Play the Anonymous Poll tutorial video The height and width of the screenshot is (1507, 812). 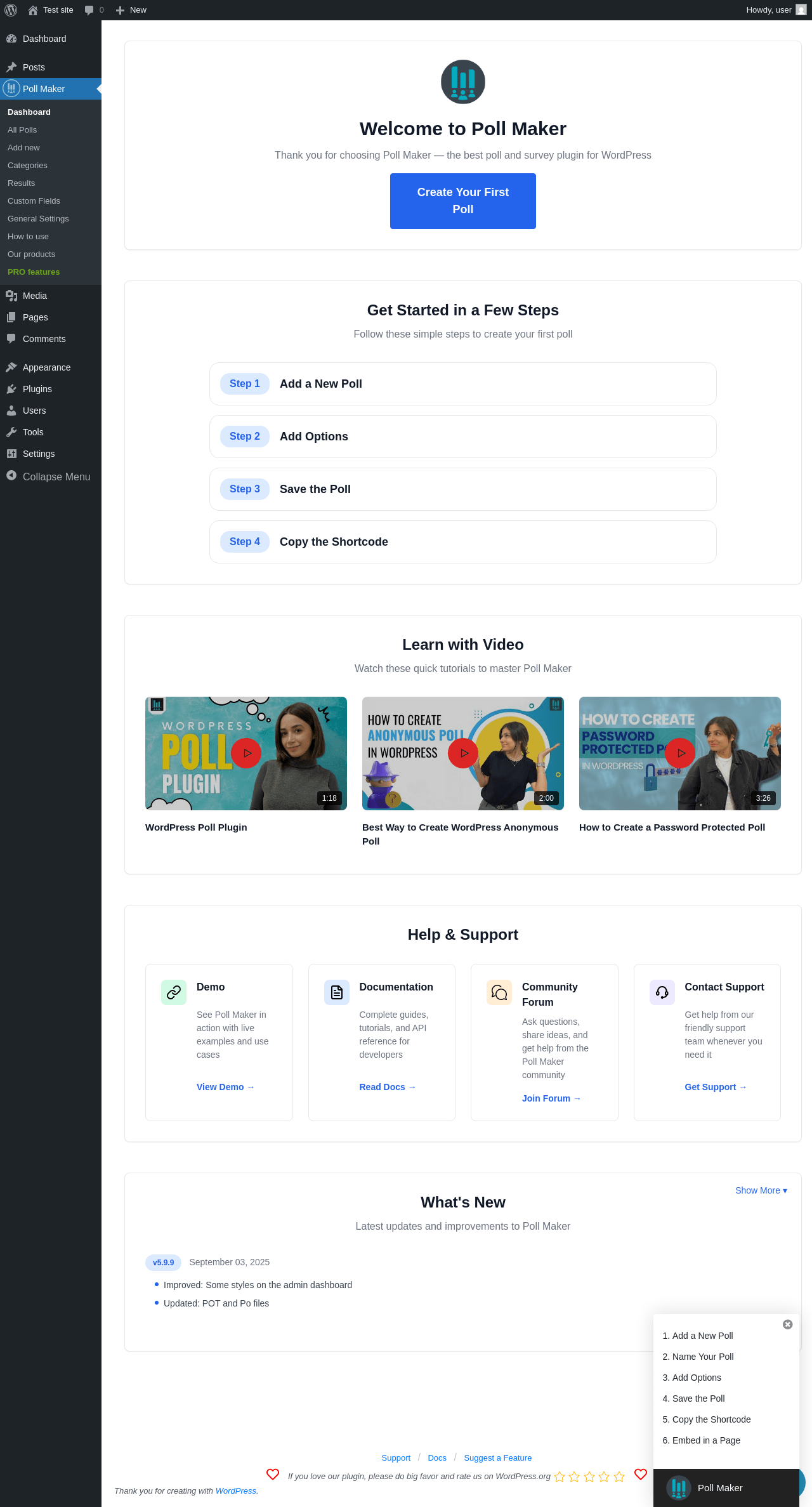click(x=463, y=753)
